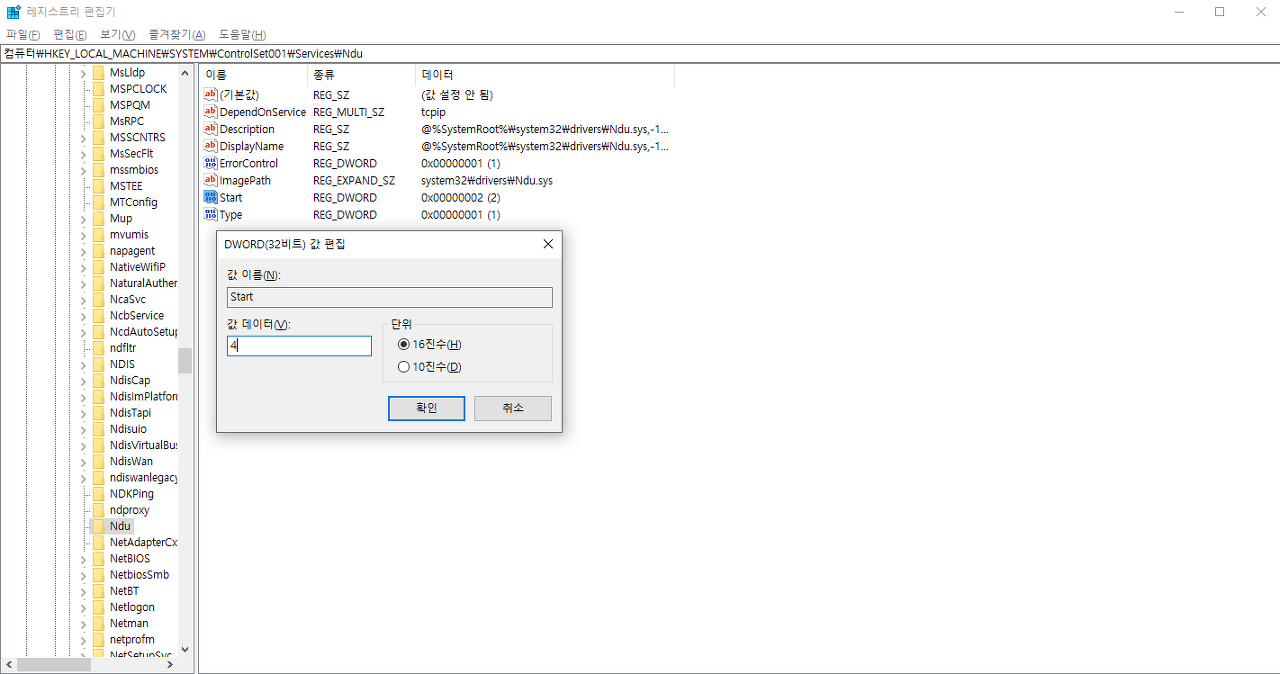
Task: Expand the MsSecFlt tree node
Action: click(x=83, y=154)
